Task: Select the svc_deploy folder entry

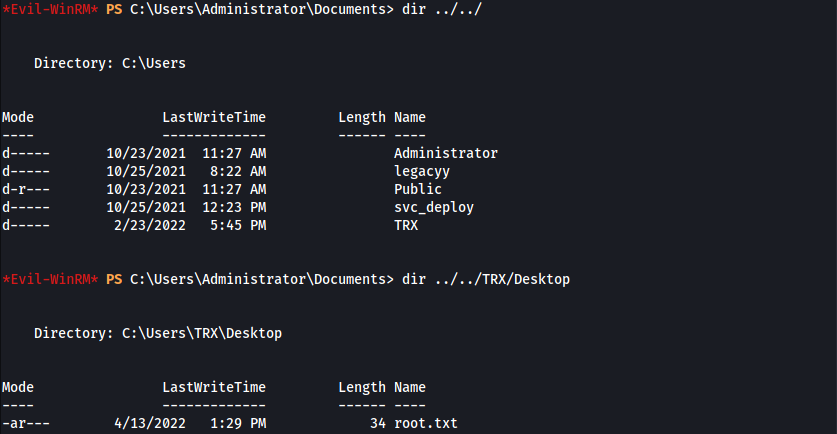Action: pyautogui.click(x=434, y=208)
